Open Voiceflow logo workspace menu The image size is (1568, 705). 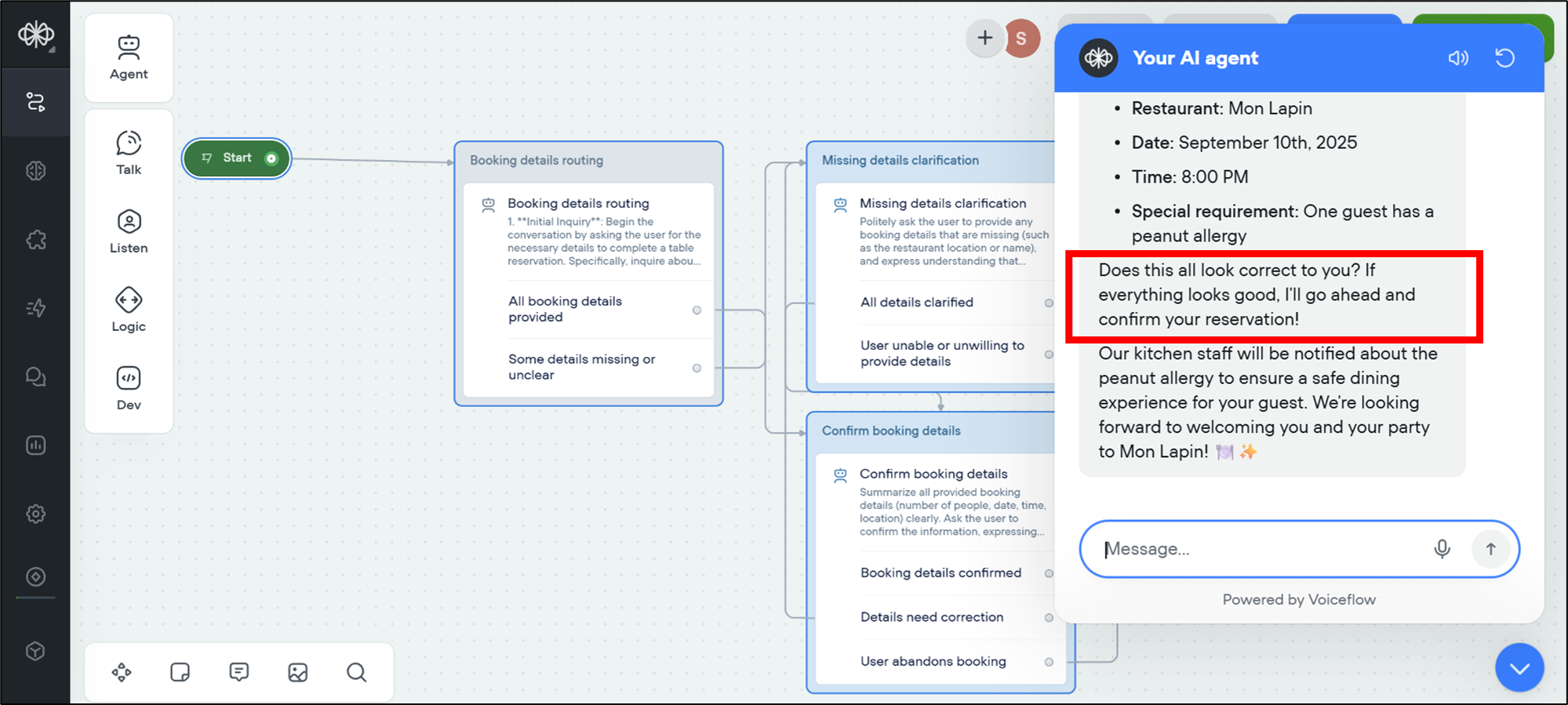[35, 35]
